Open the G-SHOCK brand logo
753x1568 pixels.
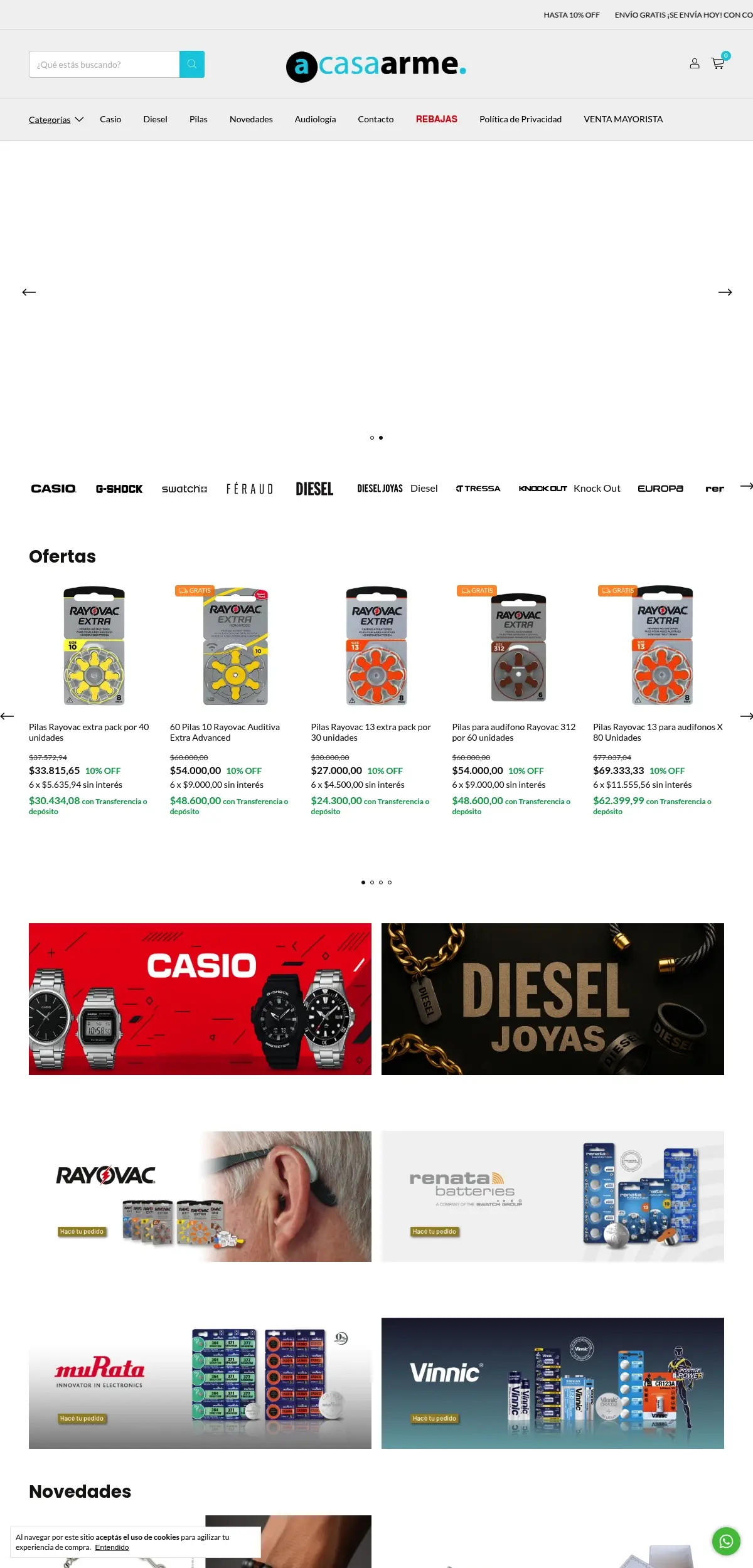[x=119, y=489]
